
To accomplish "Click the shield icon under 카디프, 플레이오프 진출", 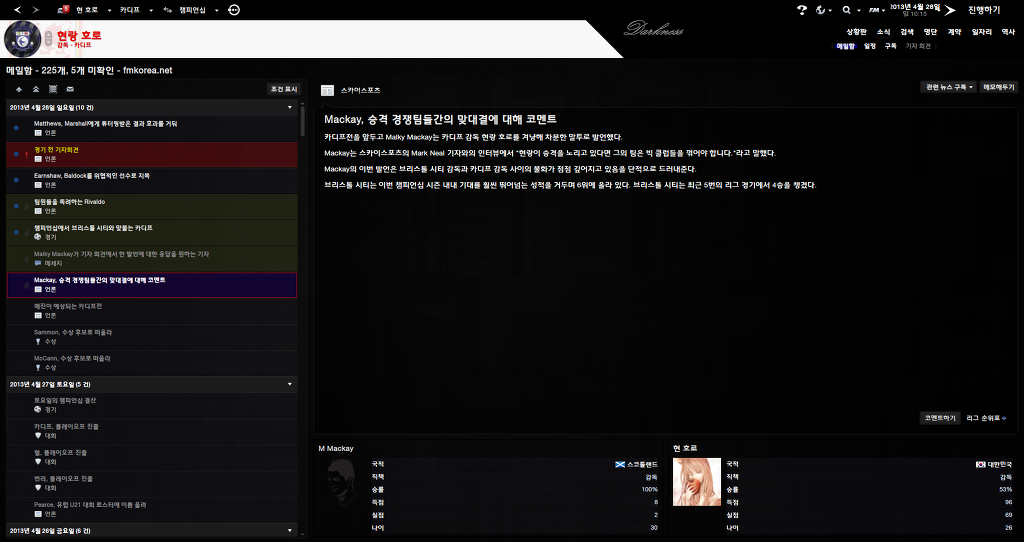I will (38, 436).
